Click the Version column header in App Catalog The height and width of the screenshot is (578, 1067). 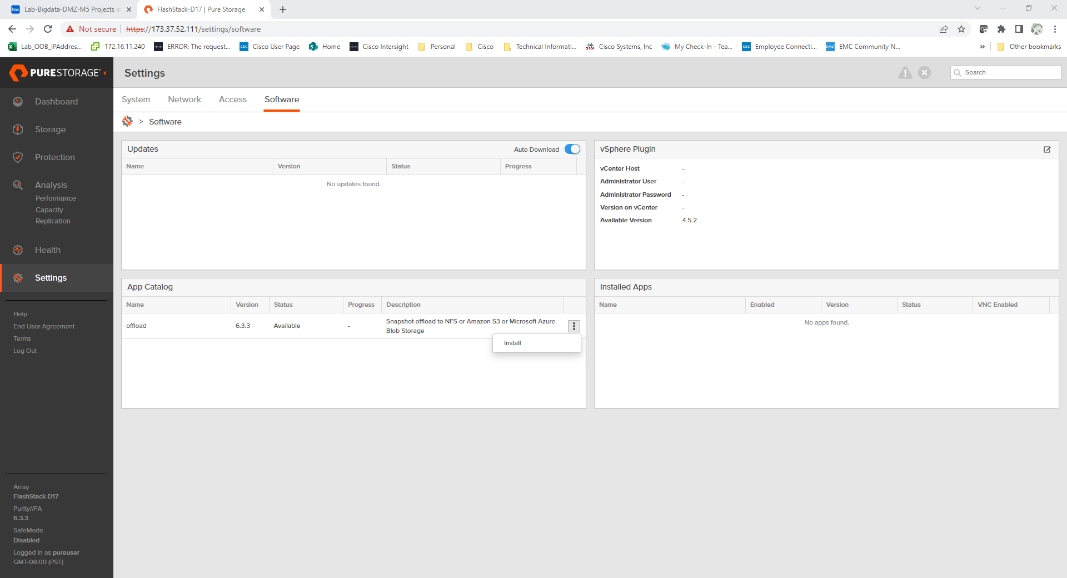247,305
